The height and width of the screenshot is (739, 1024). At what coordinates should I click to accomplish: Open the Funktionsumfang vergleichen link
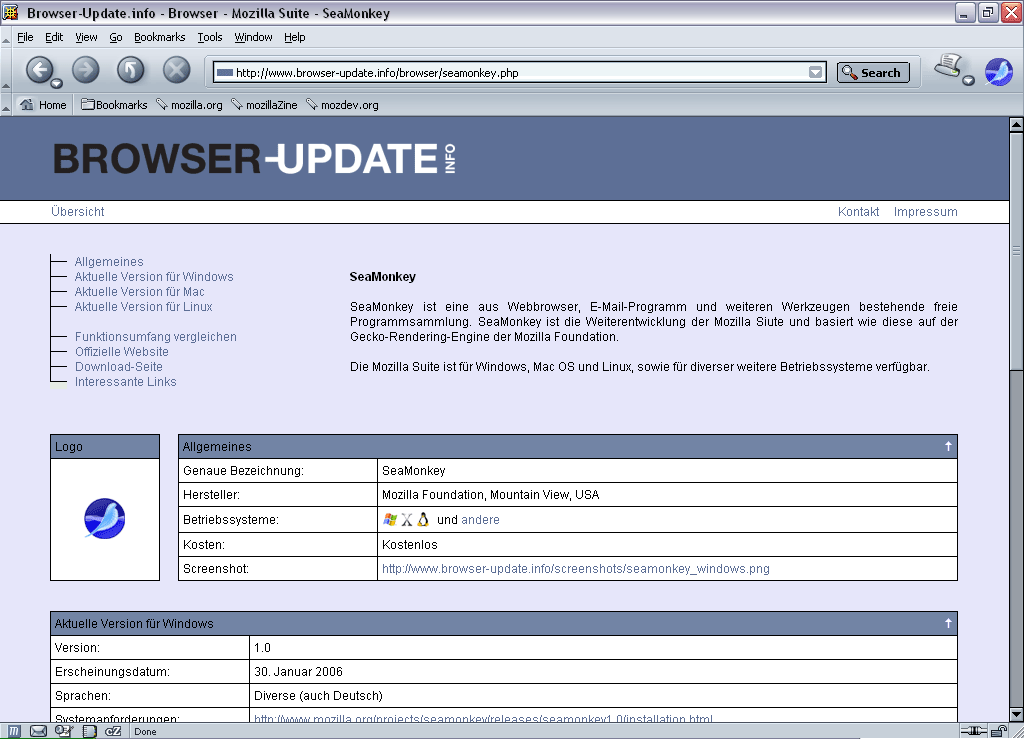pos(156,337)
